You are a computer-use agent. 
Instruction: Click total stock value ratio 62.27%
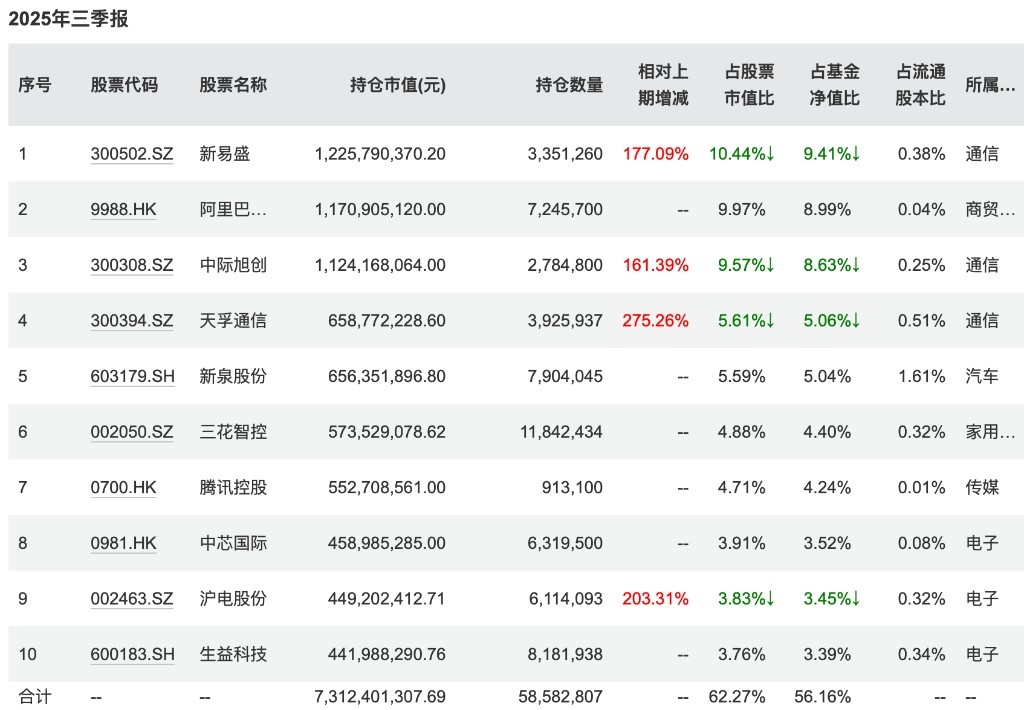point(737,697)
